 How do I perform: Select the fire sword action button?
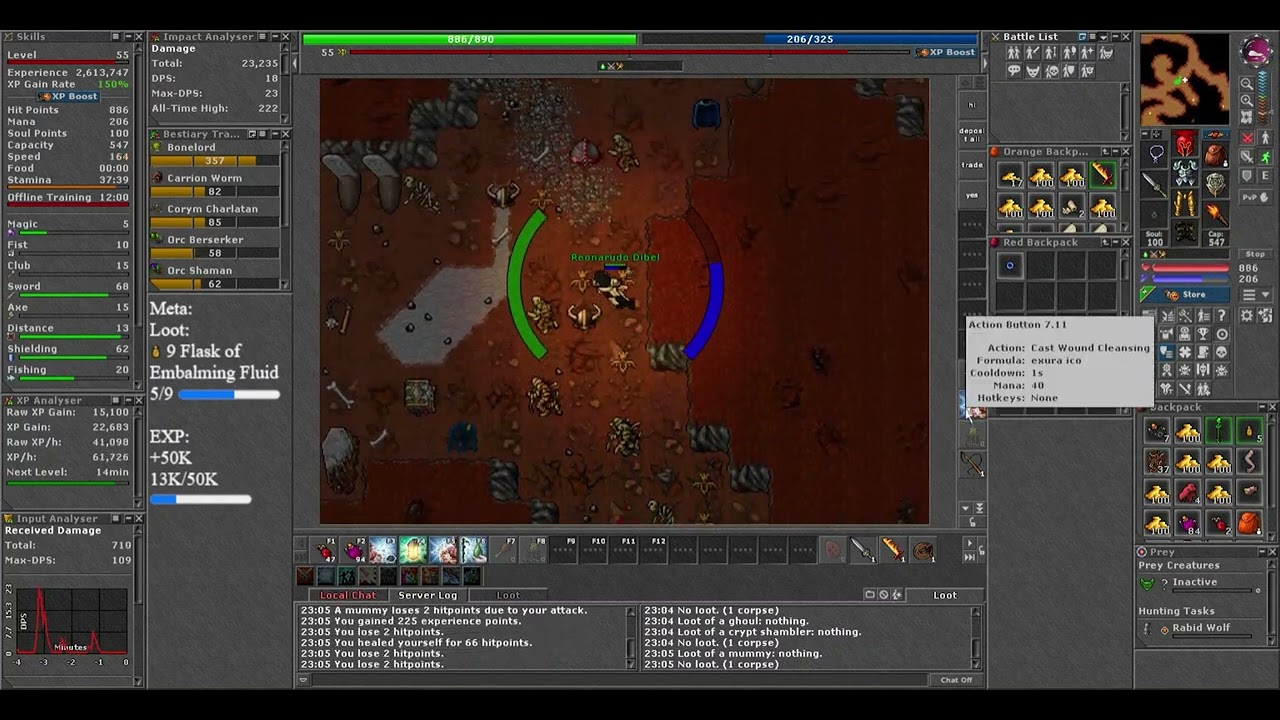click(x=892, y=550)
